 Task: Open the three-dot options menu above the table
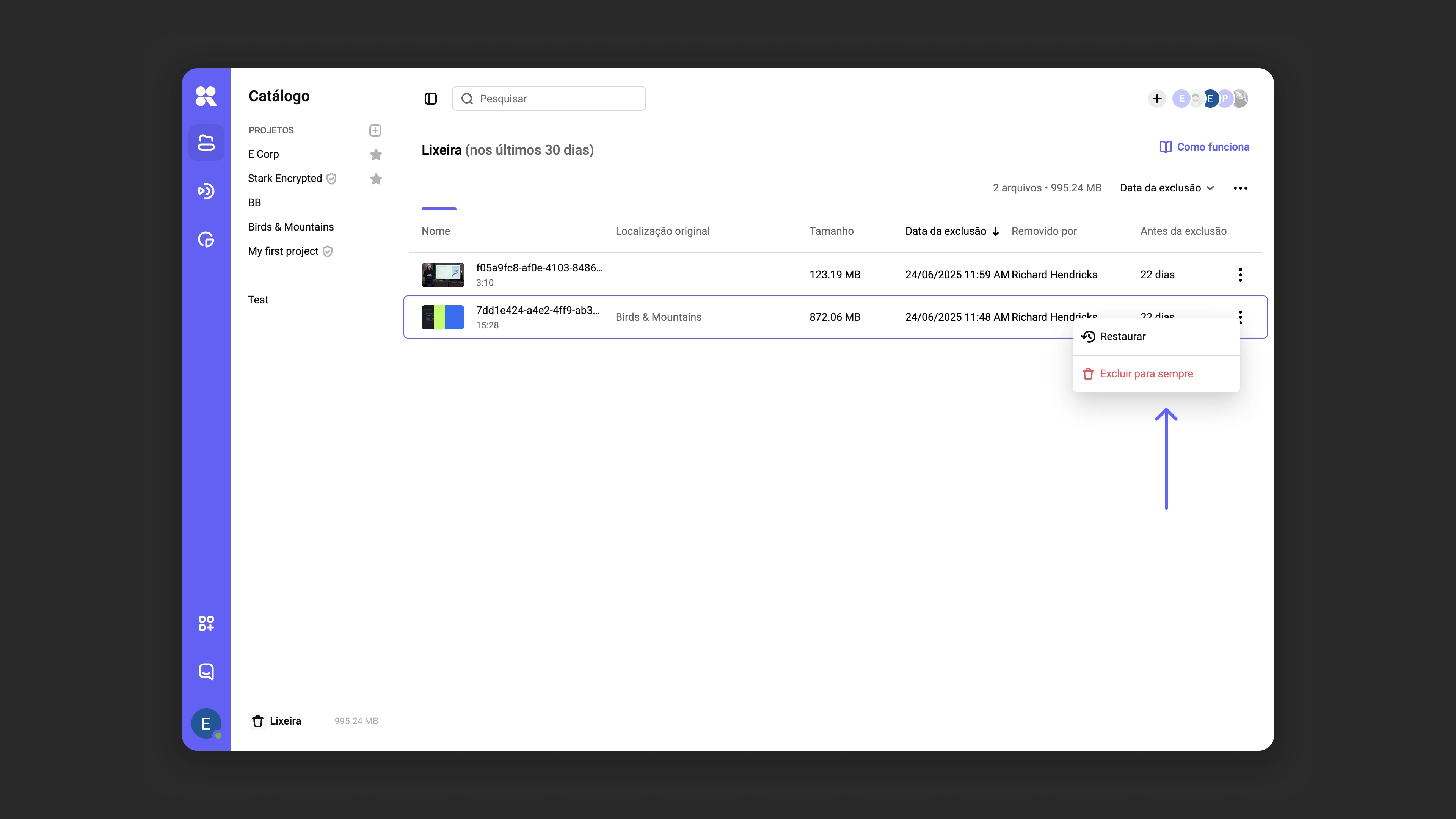1241,188
